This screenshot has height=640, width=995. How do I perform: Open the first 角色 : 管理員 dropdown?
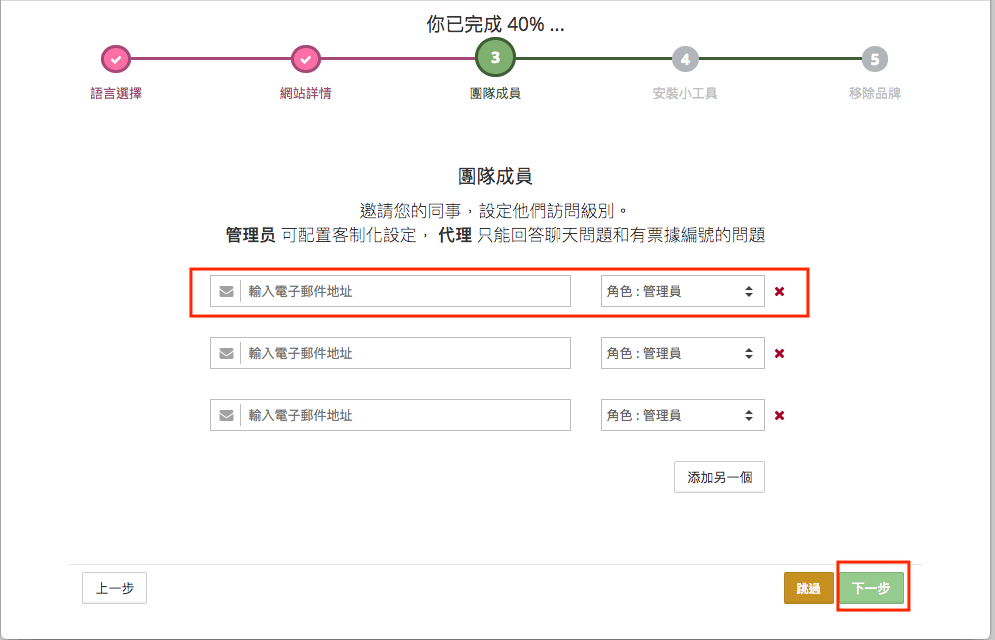[x=682, y=292]
